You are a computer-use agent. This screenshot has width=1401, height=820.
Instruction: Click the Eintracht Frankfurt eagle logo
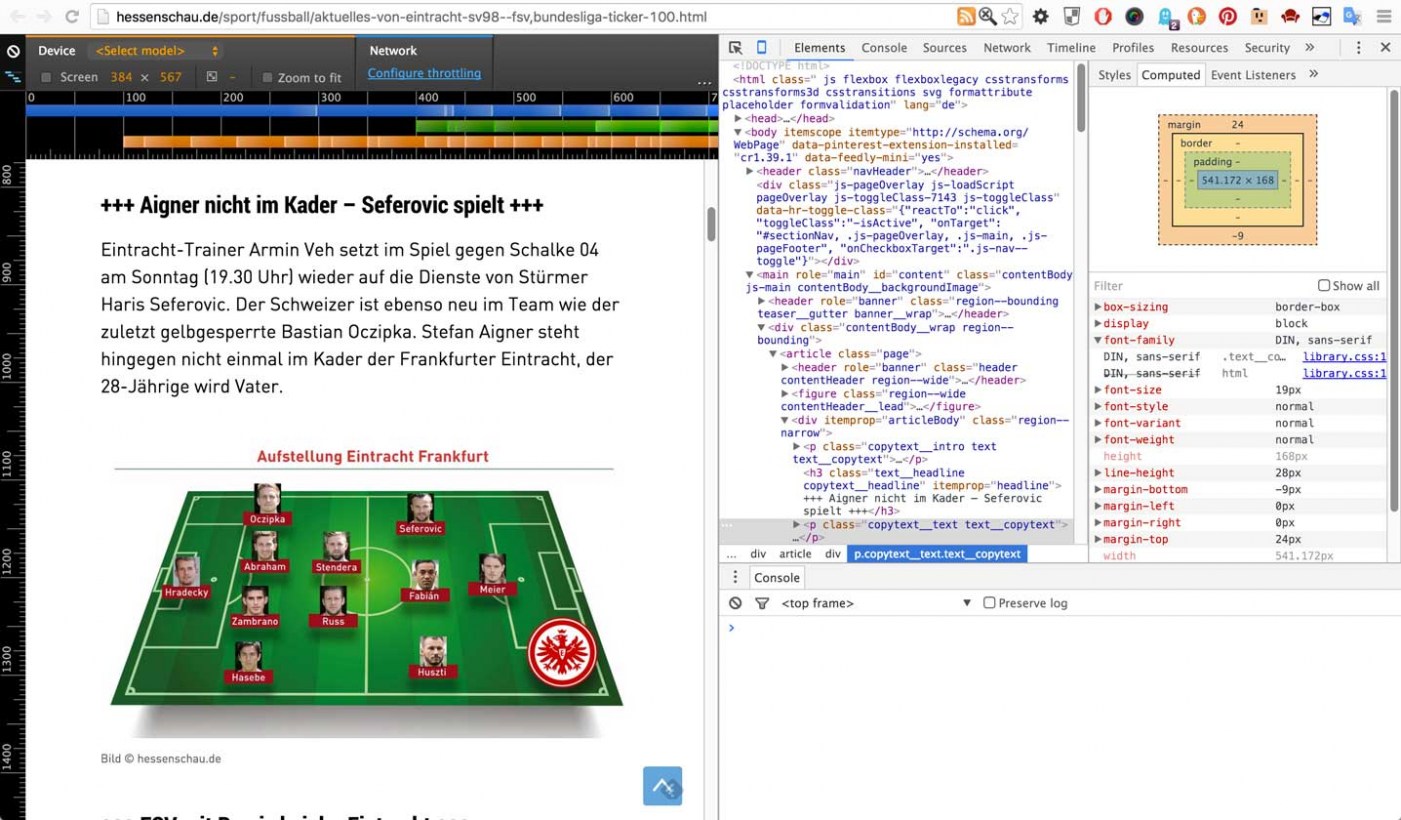coord(562,653)
